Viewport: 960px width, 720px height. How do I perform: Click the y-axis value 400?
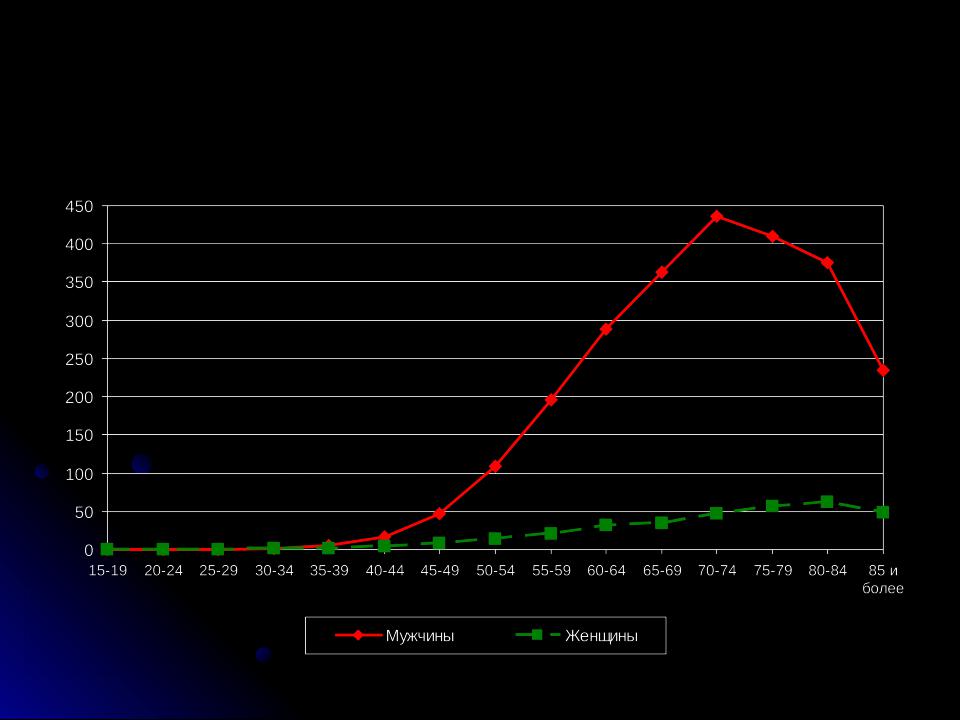click(79, 244)
